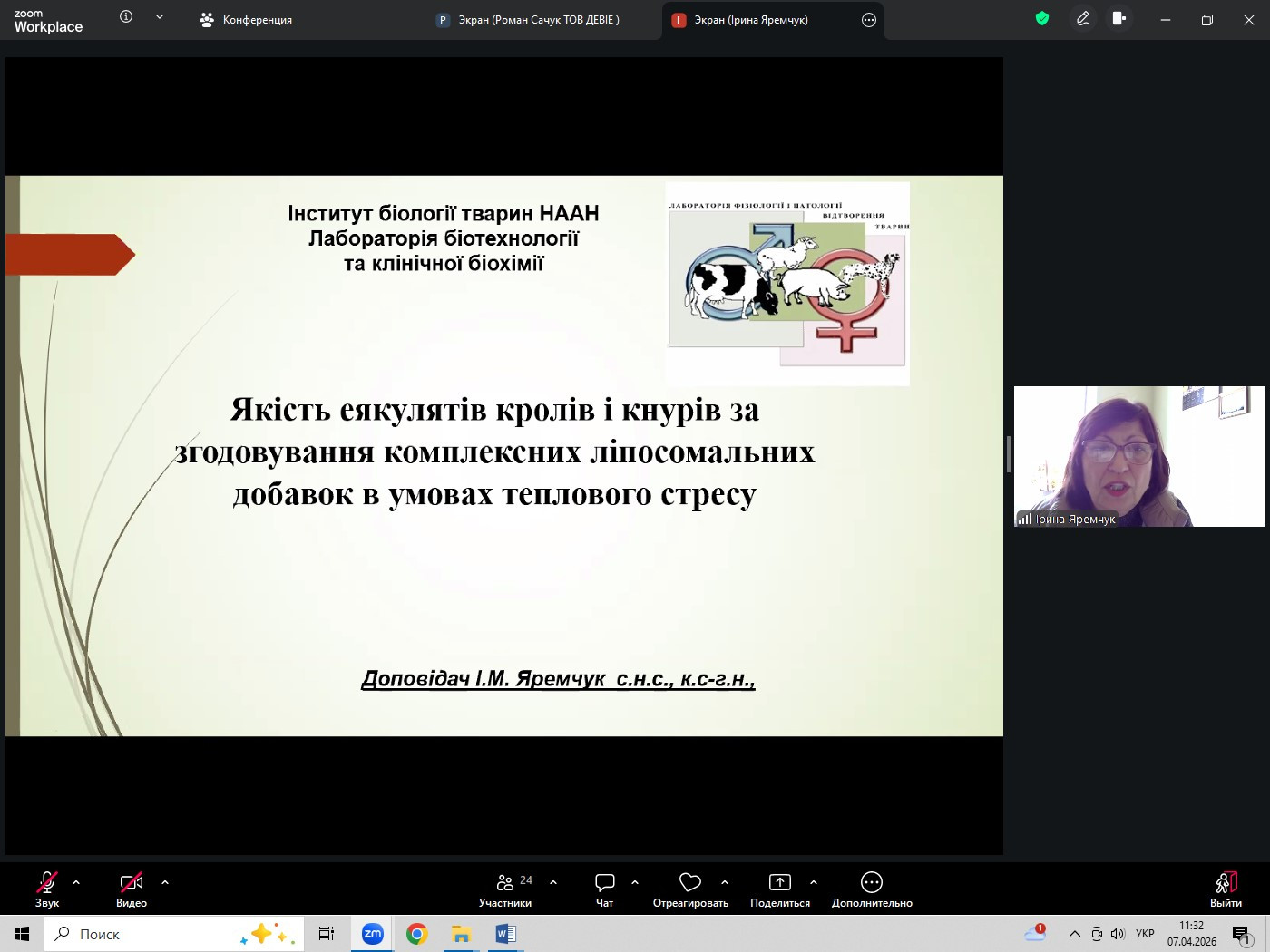
Task: Expand video settings arrow next to Видео
Action: (165, 881)
